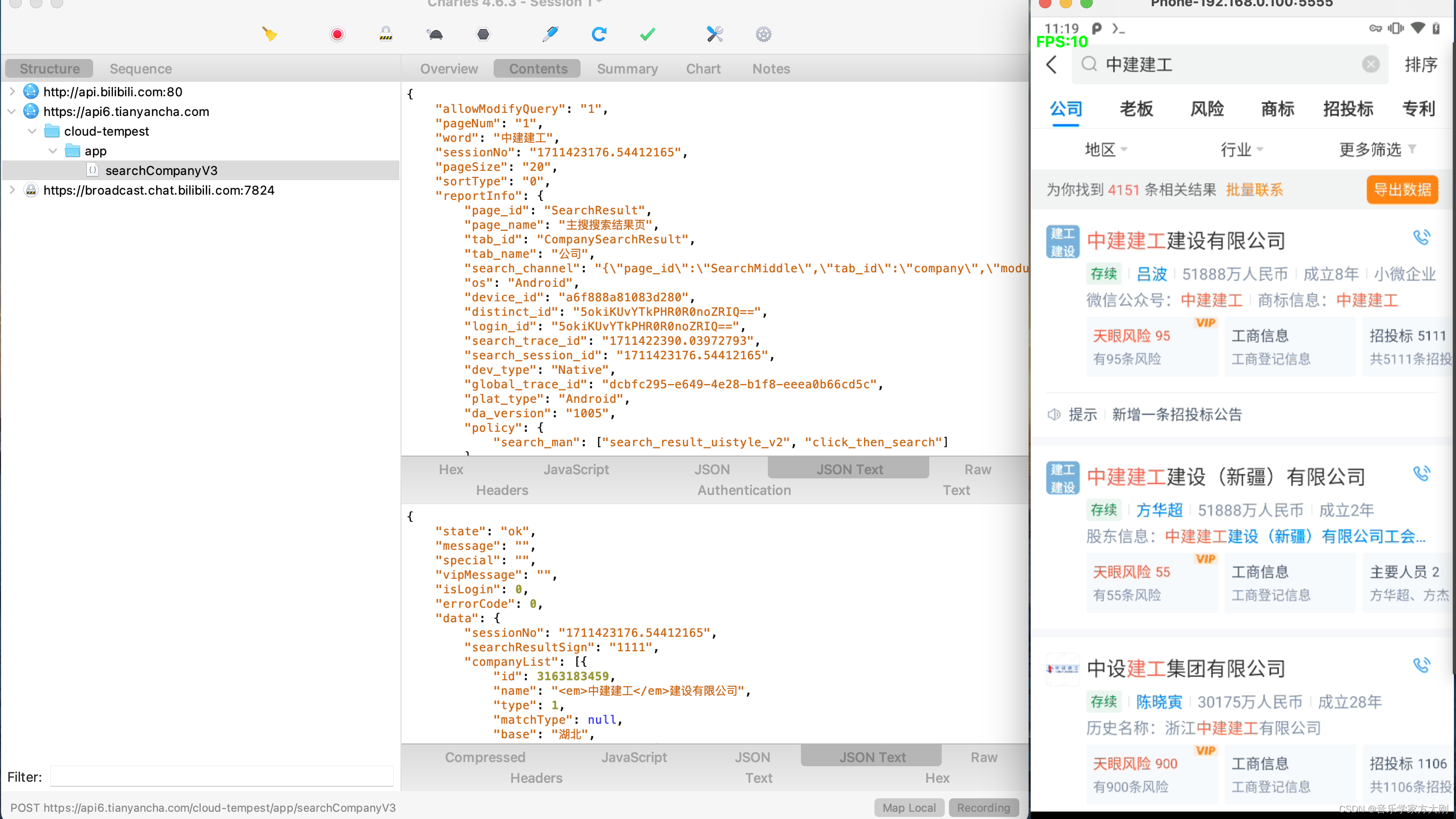Click the green validate checkmark icon

coord(648,35)
